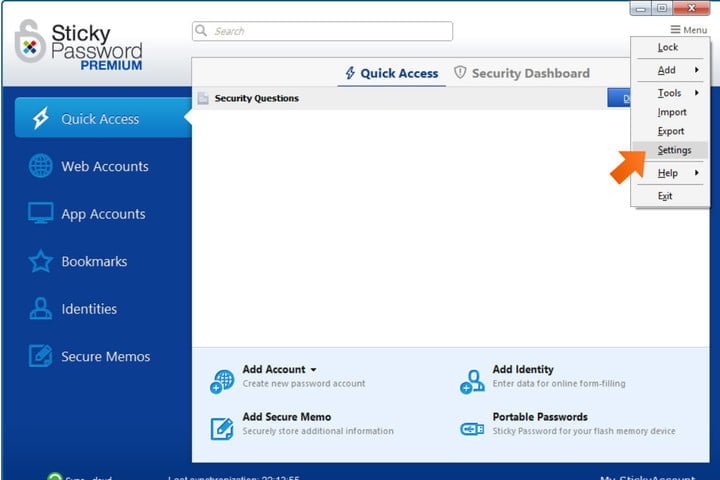Click the Security Questions document icon
Viewport: 720px width, 480px height.
click(203, 98)
